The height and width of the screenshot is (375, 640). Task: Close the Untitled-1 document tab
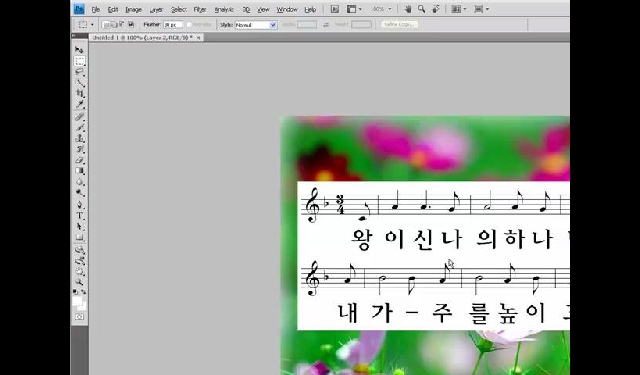[198, 38]
